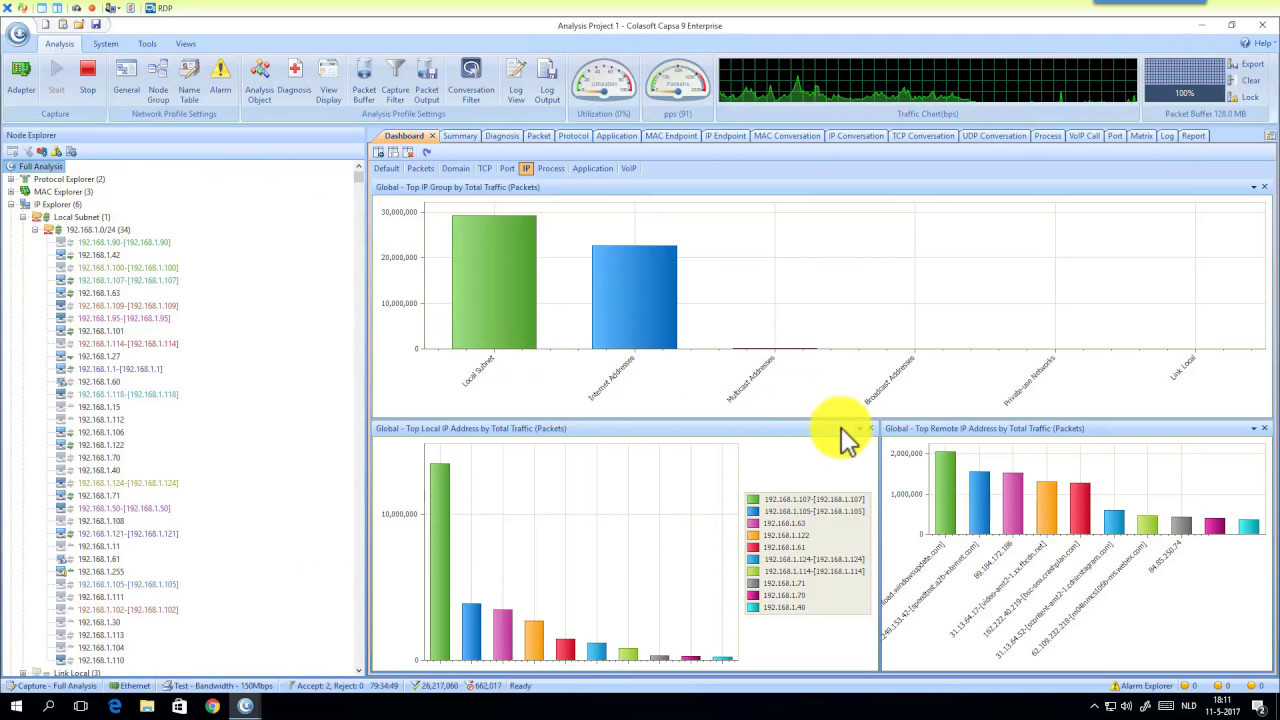1280x720 pixels.
Task: Open the Protocol tab
Action: [574, 136]
